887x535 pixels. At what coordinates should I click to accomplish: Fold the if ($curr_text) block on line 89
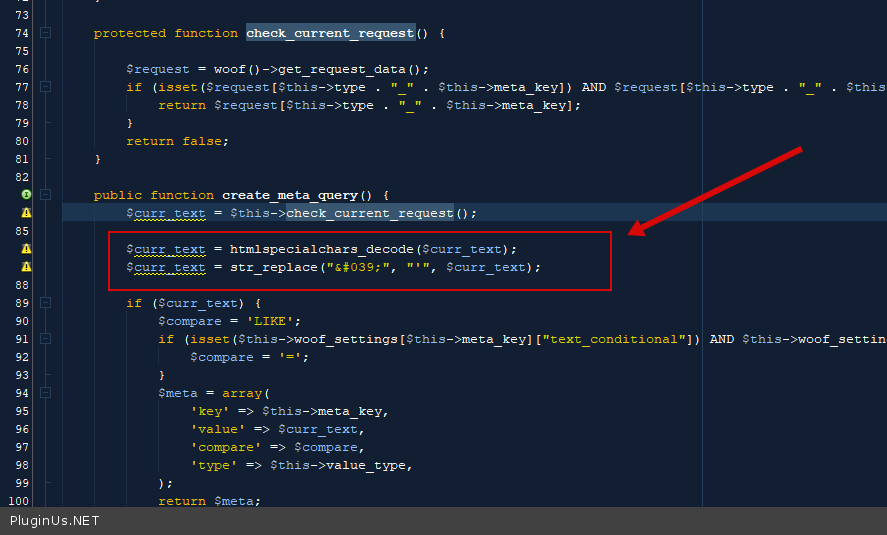pyautogui.click(x=46, y=303)
